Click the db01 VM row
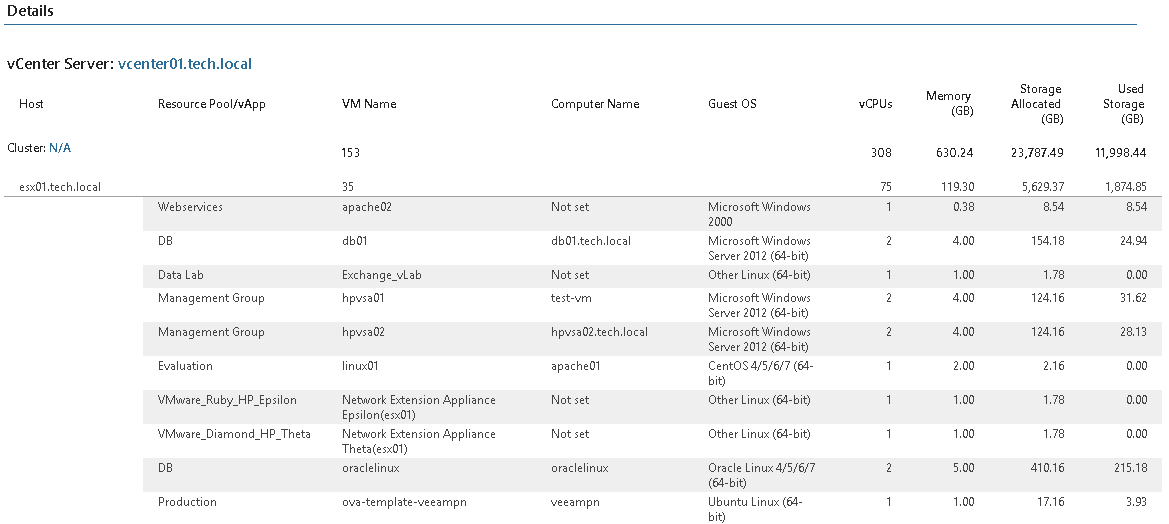1169x524 pixels. (x=355, y=241)
